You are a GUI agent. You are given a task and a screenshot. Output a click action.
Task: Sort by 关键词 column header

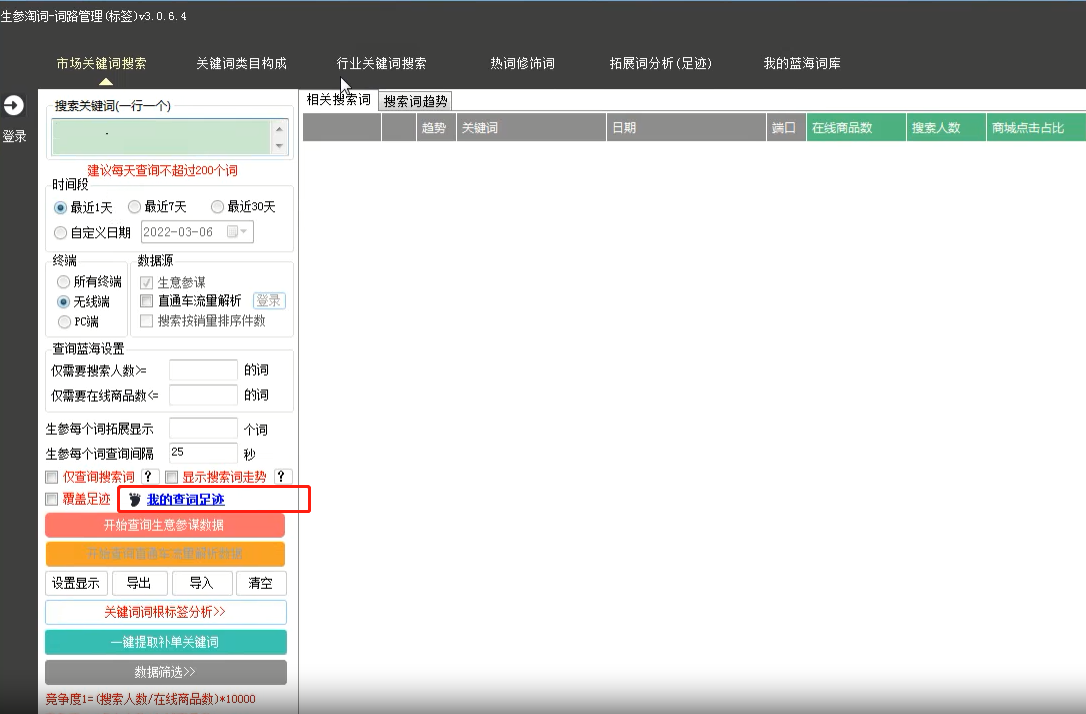(531, 127)
